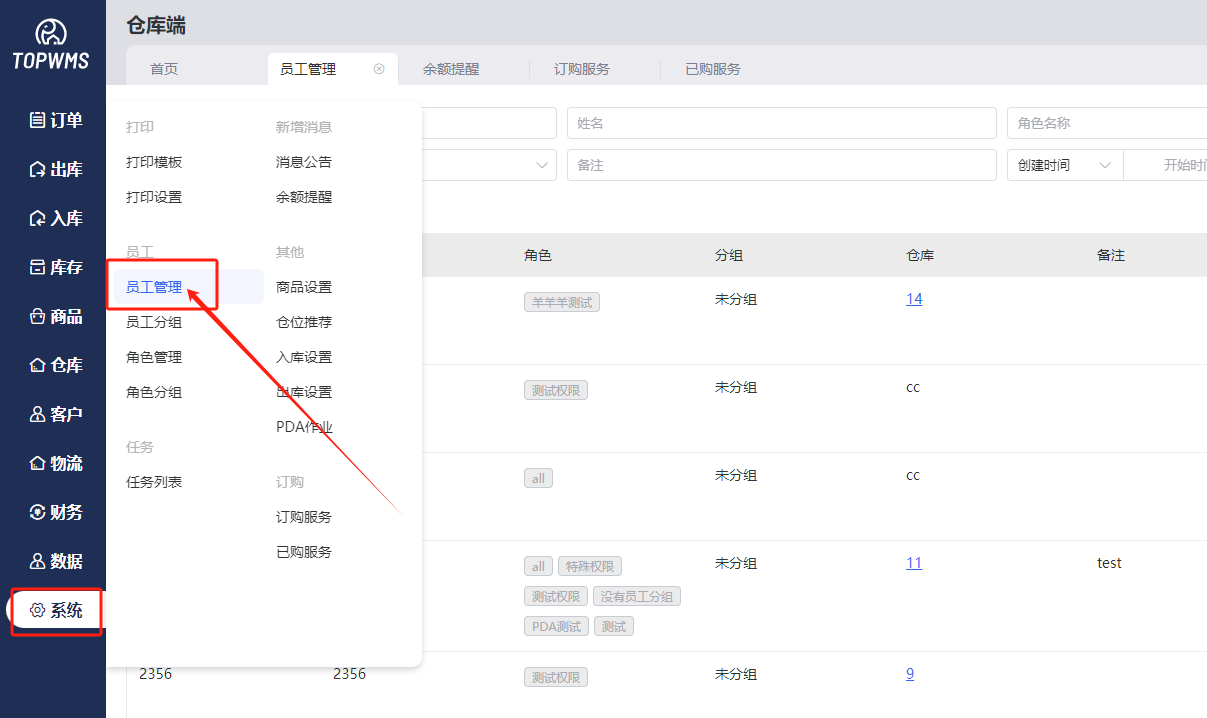Select 打印设置 in the menu
The image size is (1207, 718).
[x=154, y=197]
